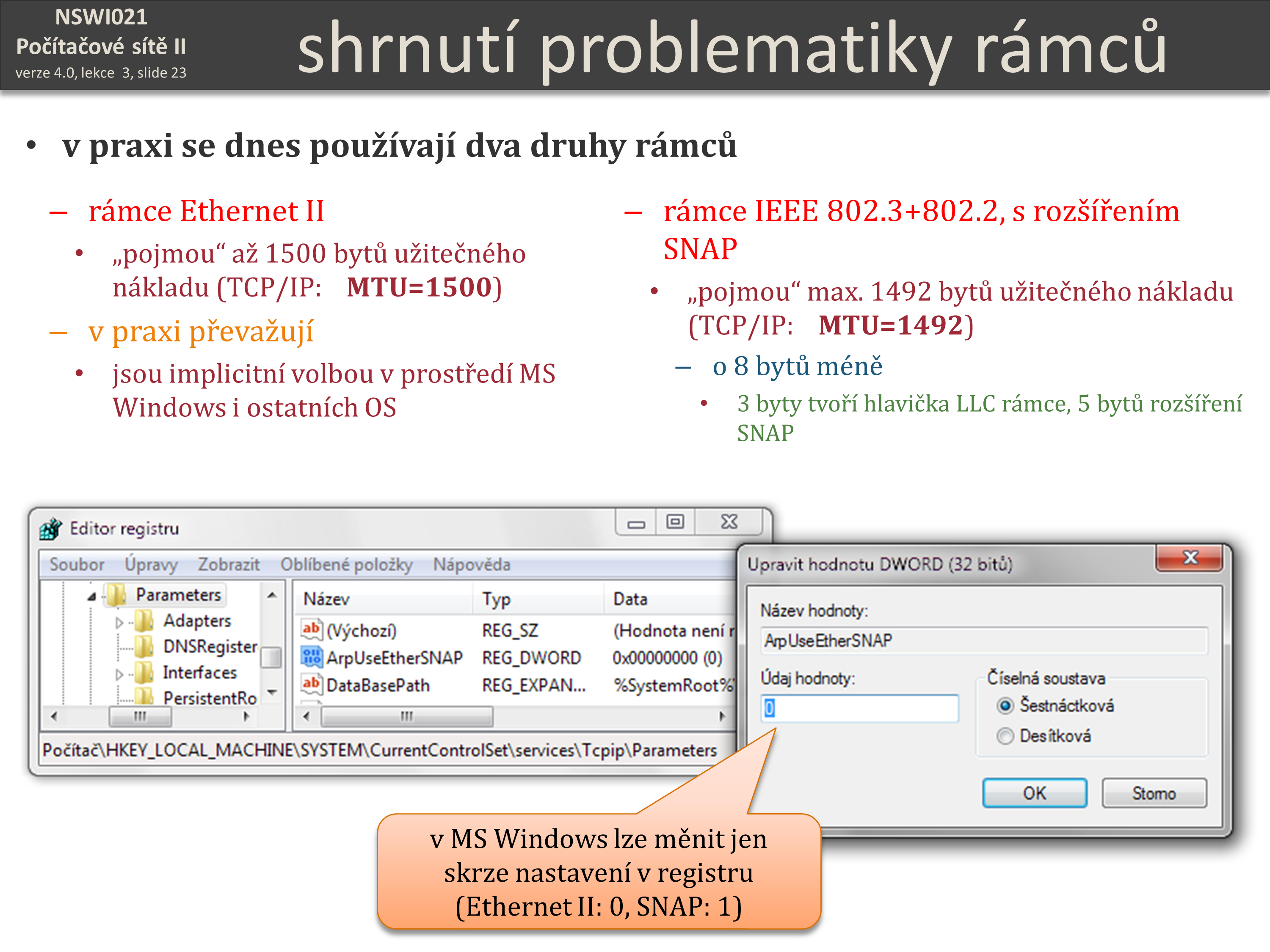The image size is (1270, 952).
Task: Click the values pane horizontal scrollbar thumb
Action: [x=406, y=716]
